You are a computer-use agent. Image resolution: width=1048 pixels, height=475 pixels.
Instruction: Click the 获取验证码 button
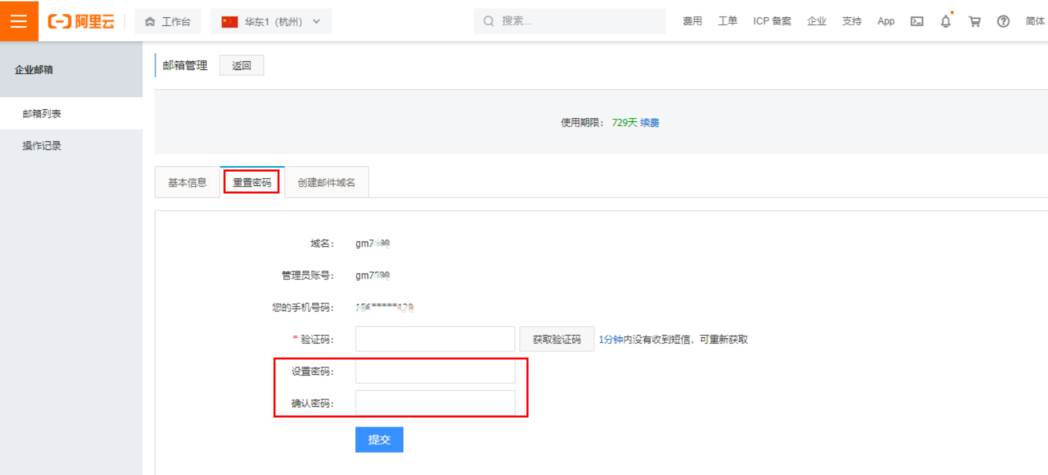557,339
